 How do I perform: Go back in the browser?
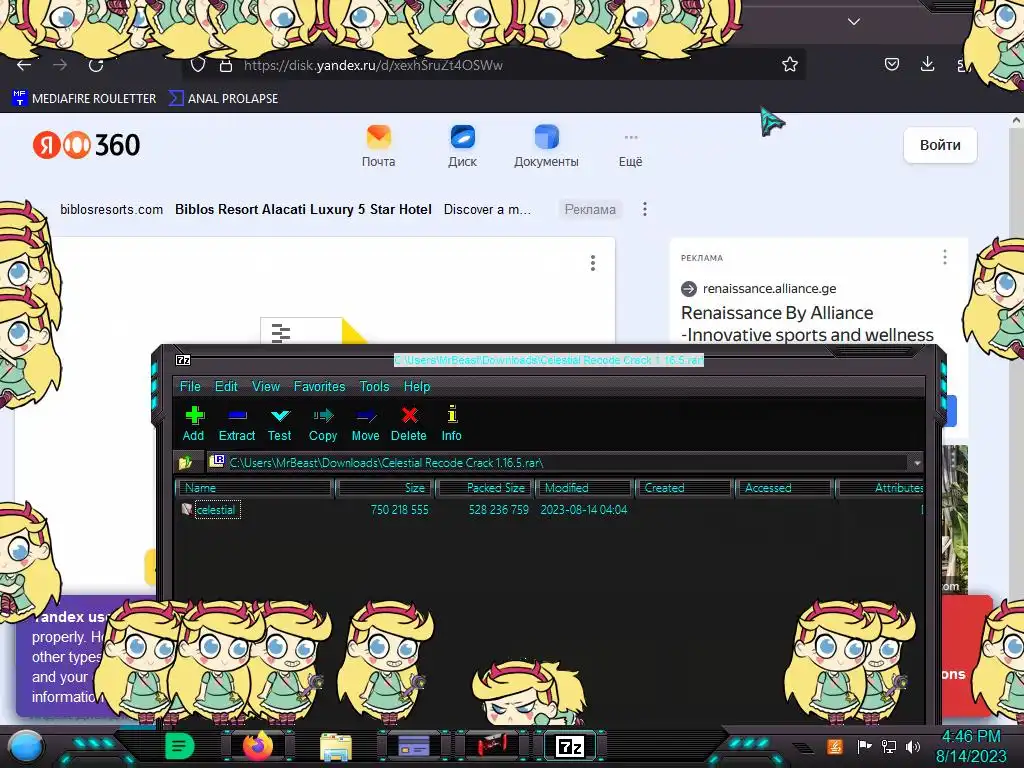(x=24, y=65)
